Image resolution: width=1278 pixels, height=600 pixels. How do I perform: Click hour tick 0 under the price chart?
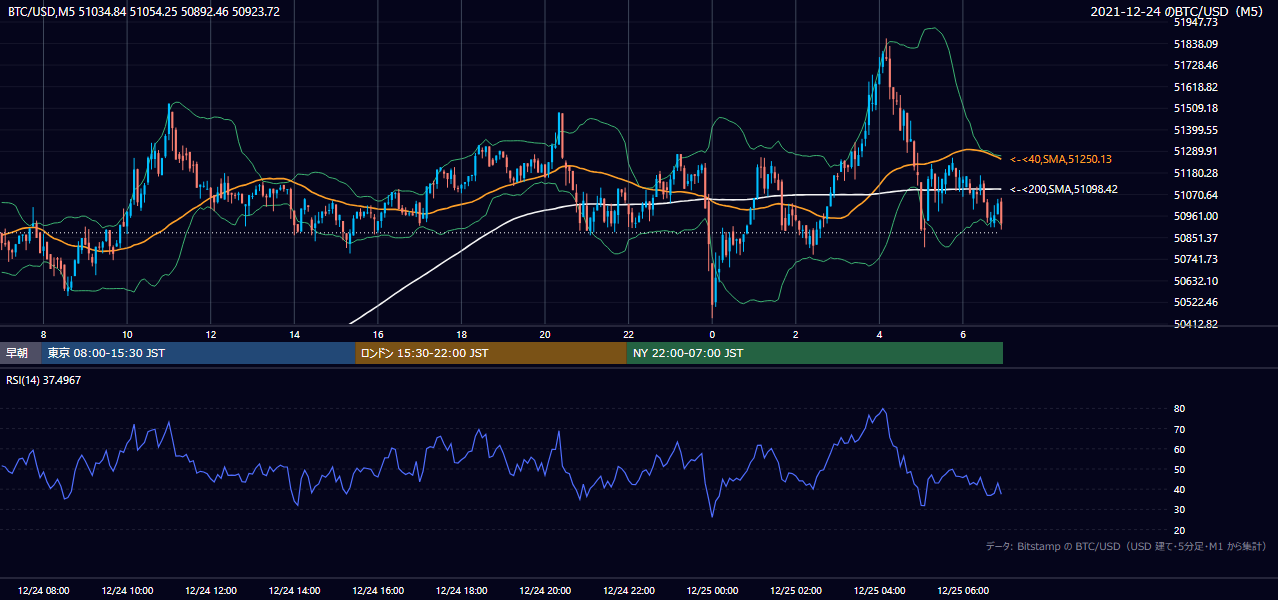(x=712, y=334)
